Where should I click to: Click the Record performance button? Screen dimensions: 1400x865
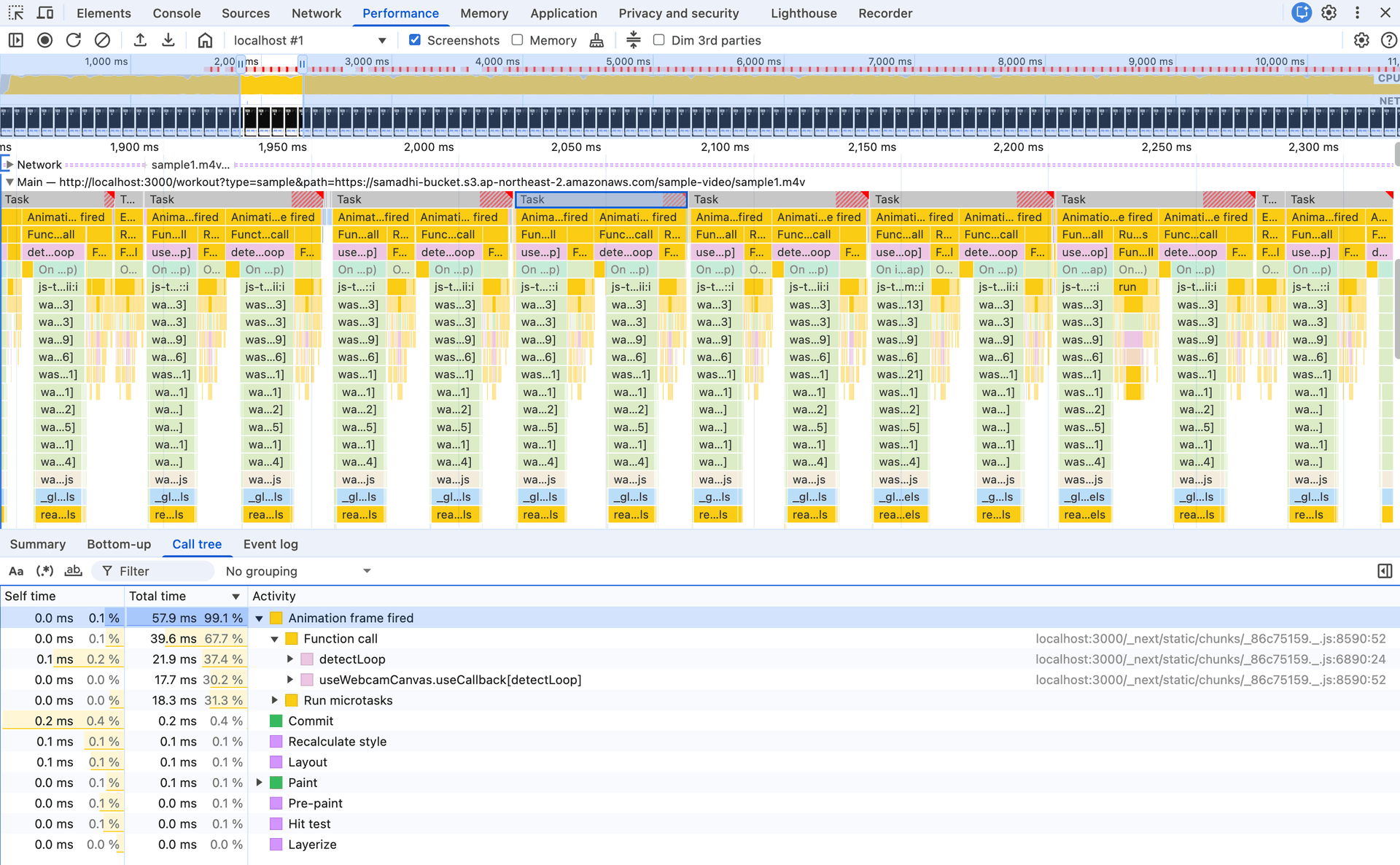coord(44,40)
